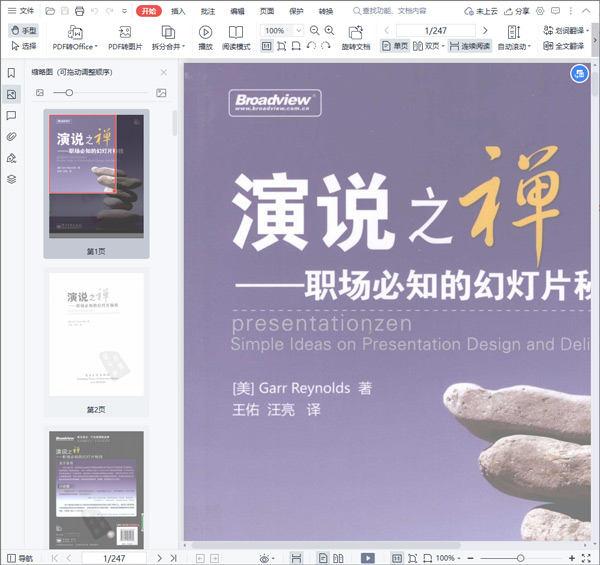Click the undo arrow icon
600x565 pixels.
(x=95, y=11)
